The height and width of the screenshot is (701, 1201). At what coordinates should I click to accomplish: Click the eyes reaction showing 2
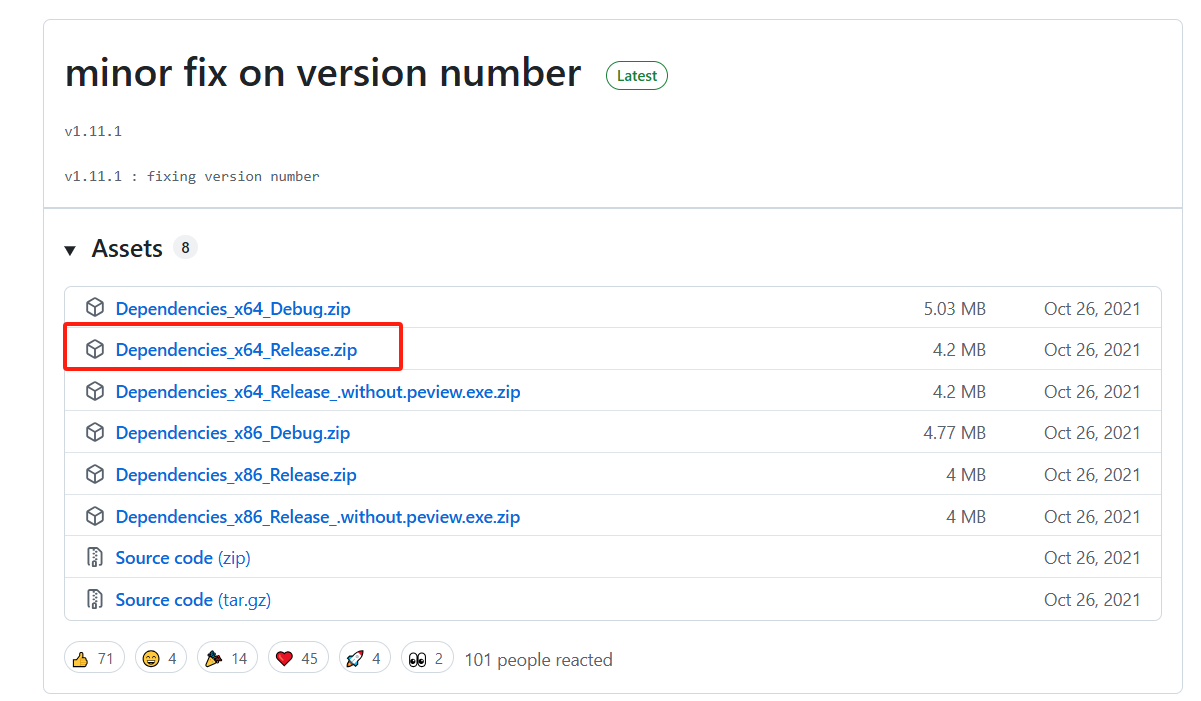tap(427, 657)
